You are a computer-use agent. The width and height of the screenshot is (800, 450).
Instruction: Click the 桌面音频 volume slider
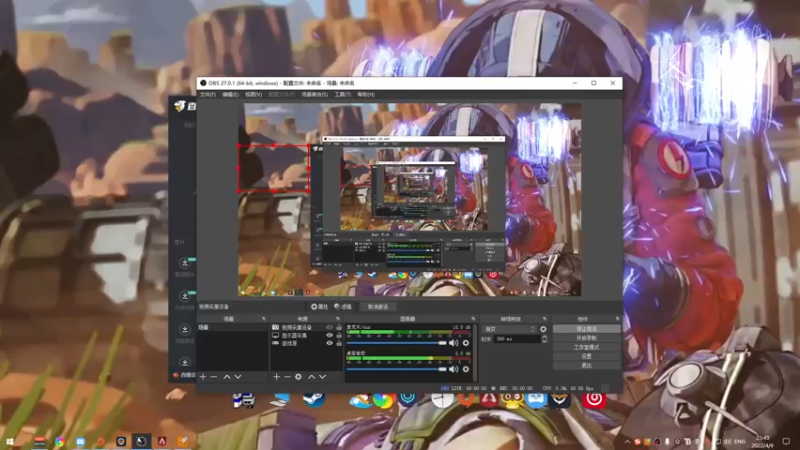pyautogui.click(x=396, y=369)
